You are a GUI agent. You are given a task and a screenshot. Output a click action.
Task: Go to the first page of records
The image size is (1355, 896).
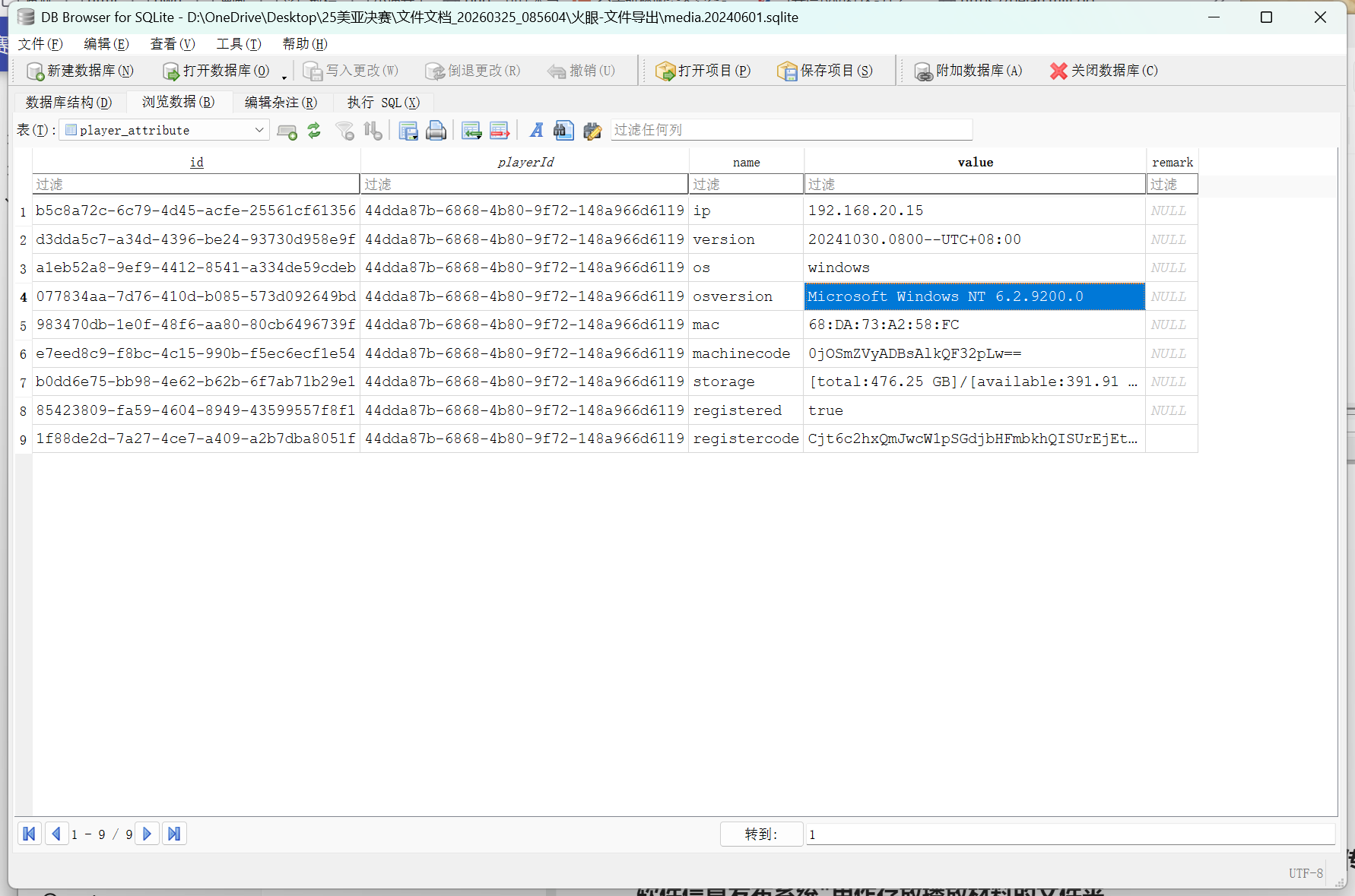tap(30, 834)
